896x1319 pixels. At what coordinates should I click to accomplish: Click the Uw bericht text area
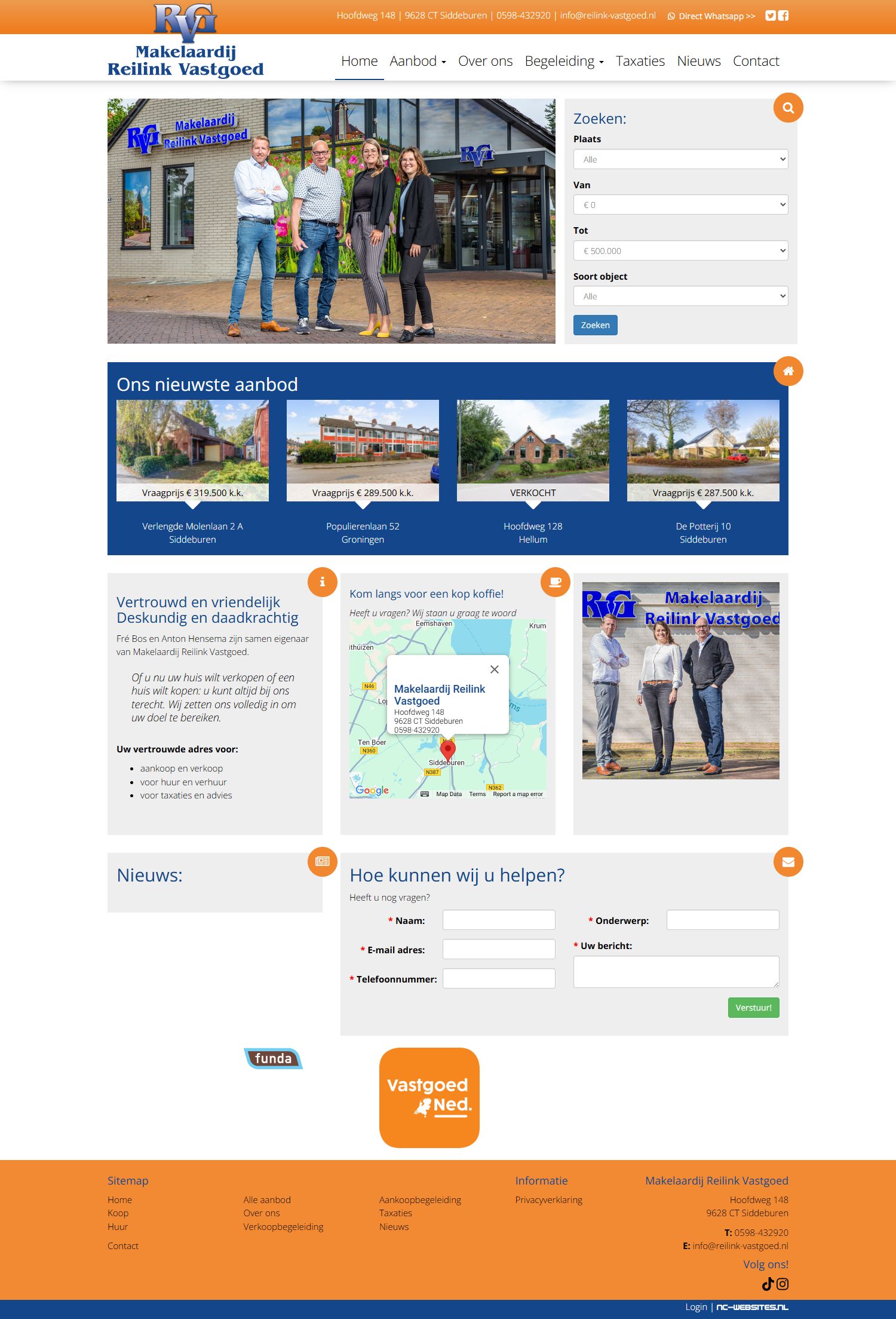coord(676,972)
